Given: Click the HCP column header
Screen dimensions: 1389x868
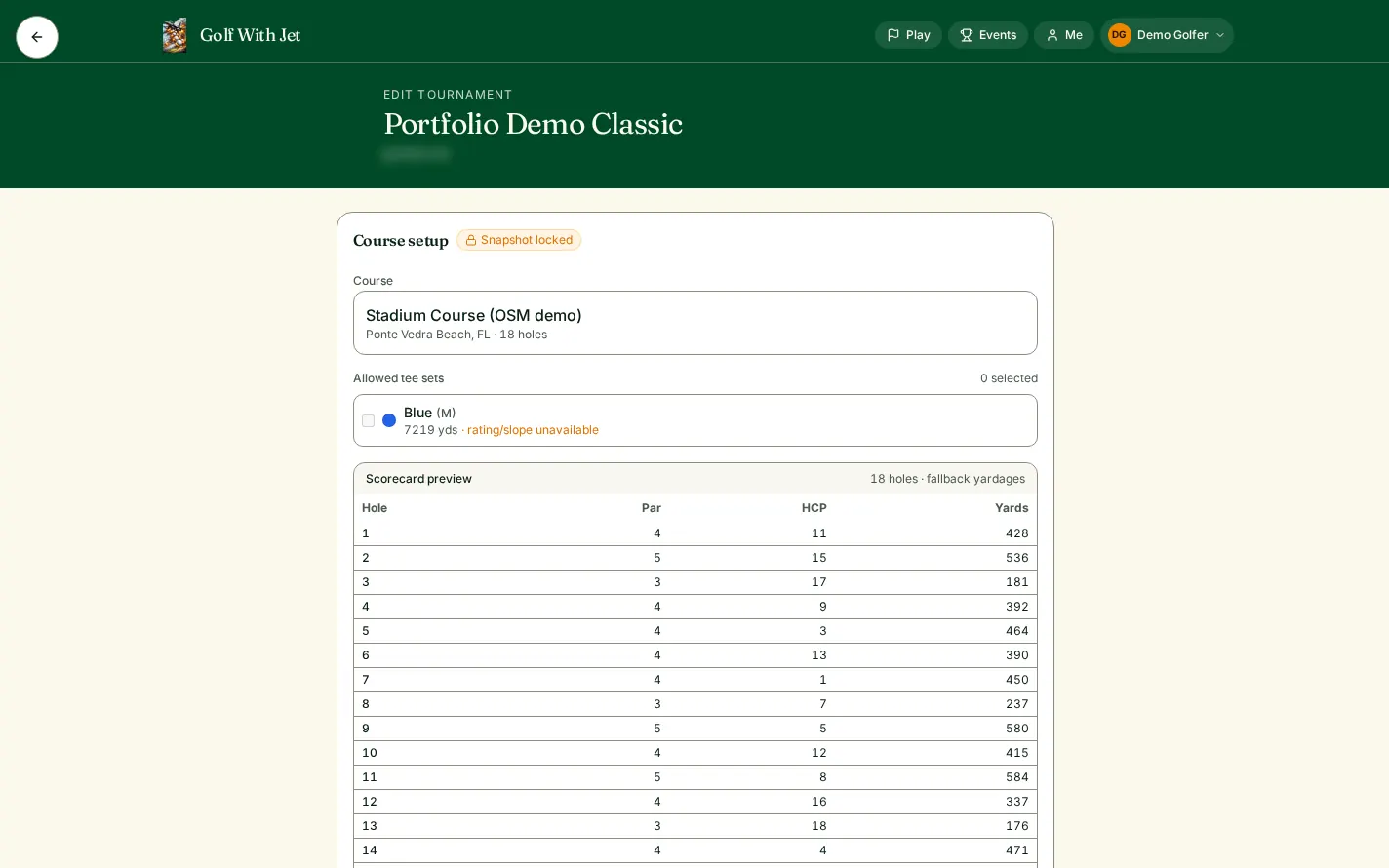Looking at the screenshot, I should pyautogui.click(x=814, y=508).
